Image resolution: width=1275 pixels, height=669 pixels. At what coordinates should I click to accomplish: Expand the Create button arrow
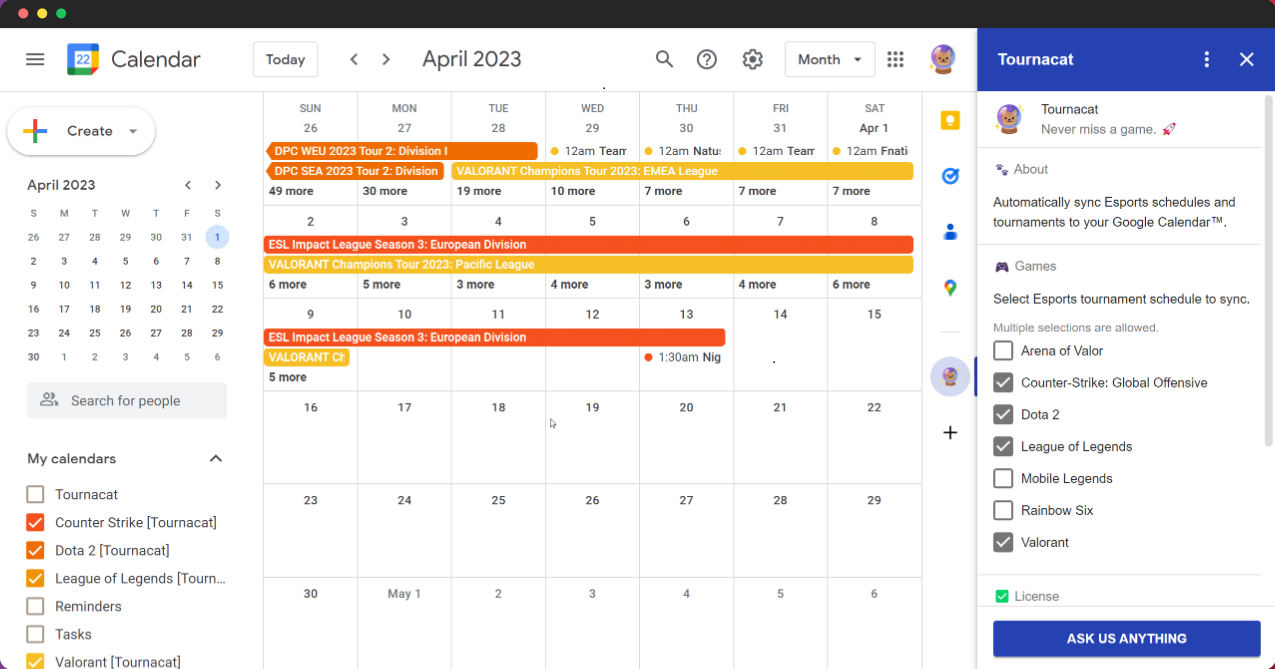click(131, 131)
